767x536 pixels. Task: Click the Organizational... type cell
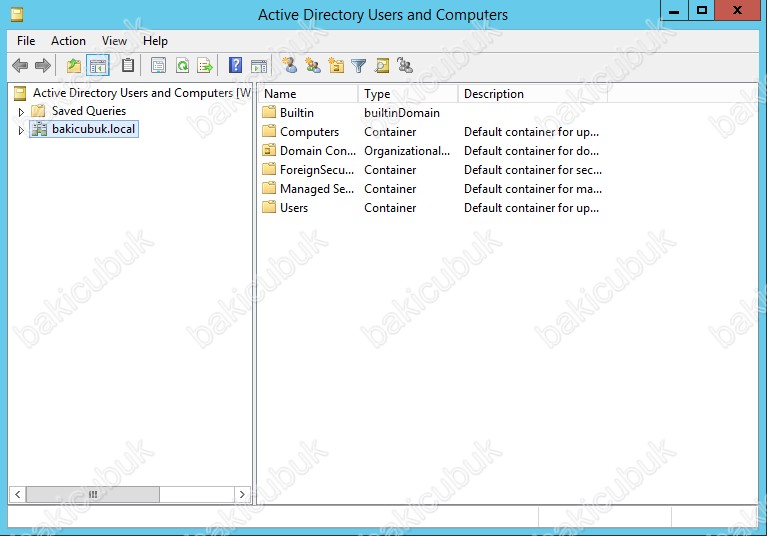[407, 151]
